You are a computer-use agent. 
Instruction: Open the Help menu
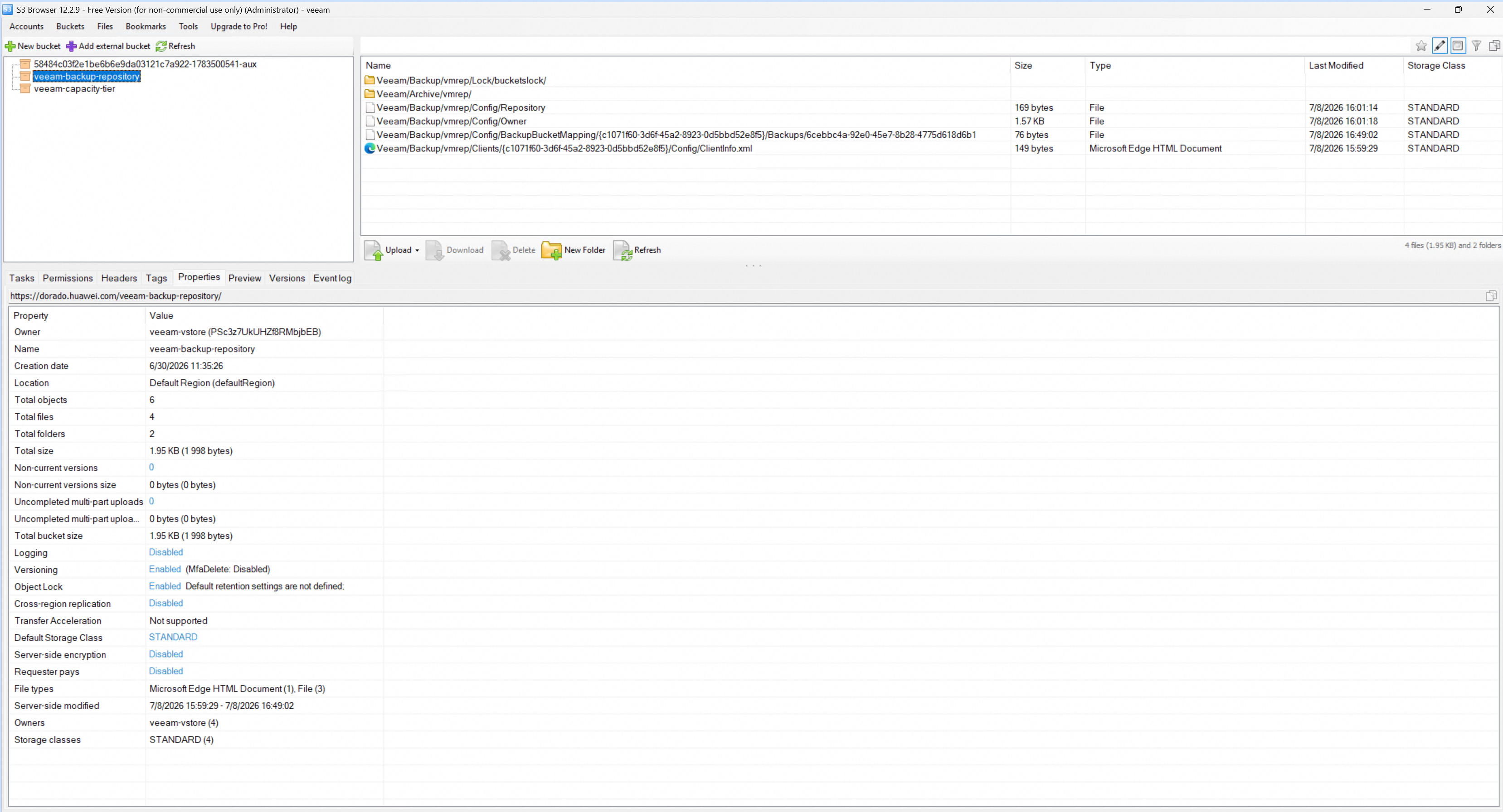(x=288, y=26)
